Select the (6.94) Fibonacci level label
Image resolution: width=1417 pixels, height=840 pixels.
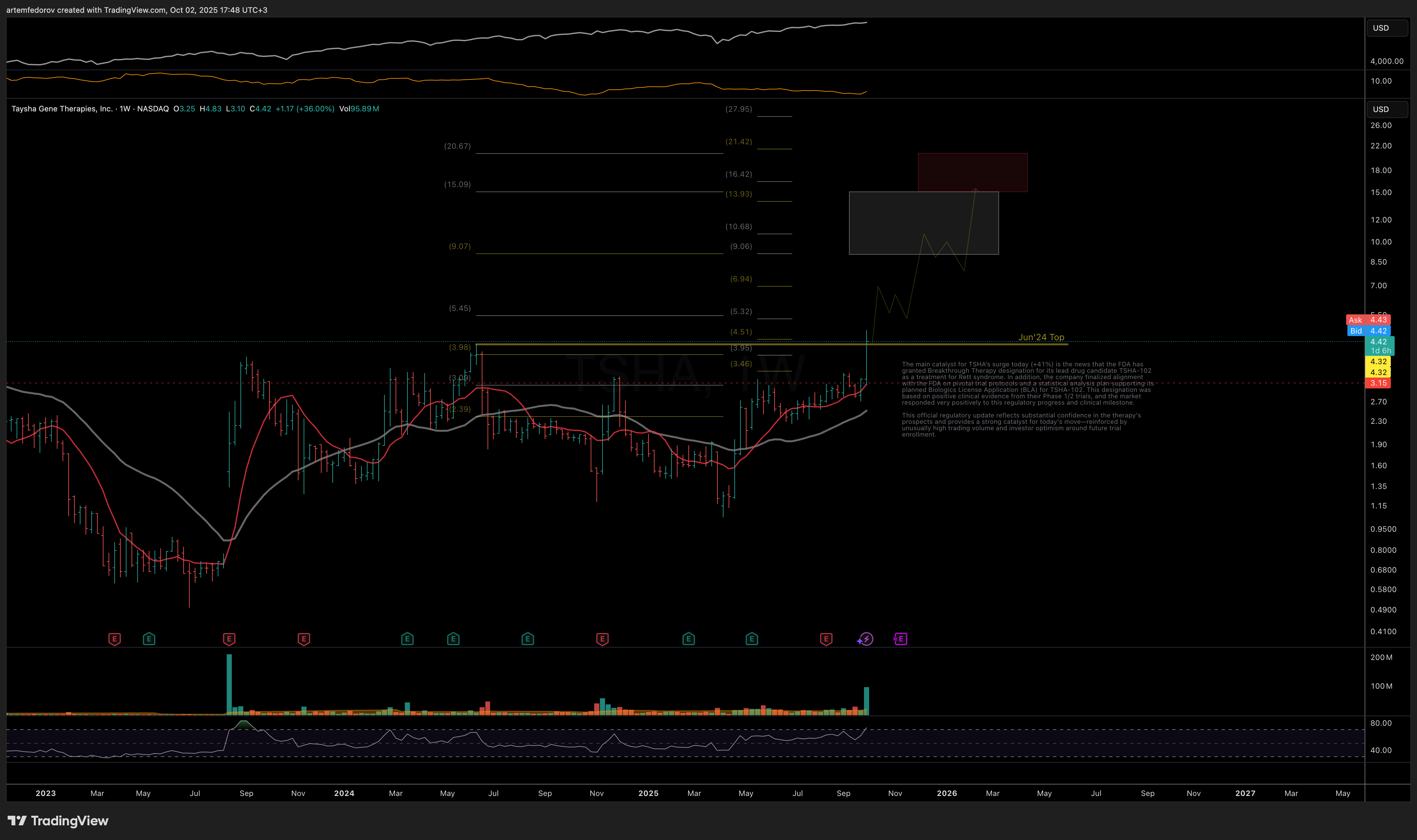pyautogui.click(x=741, y=279)
